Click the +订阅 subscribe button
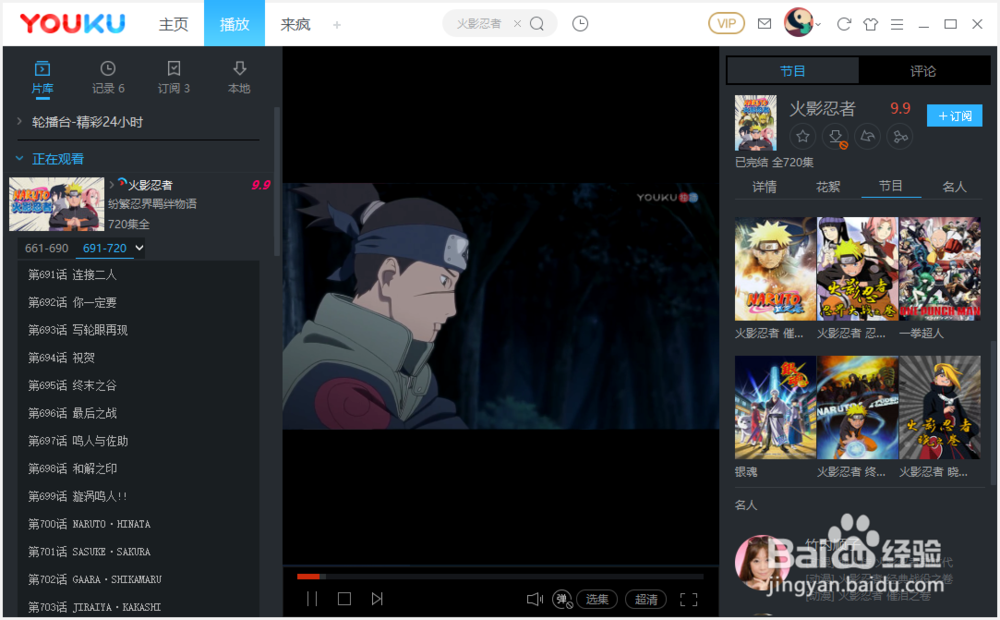Viewport: 1000px width, 620px height. point(954,115)
